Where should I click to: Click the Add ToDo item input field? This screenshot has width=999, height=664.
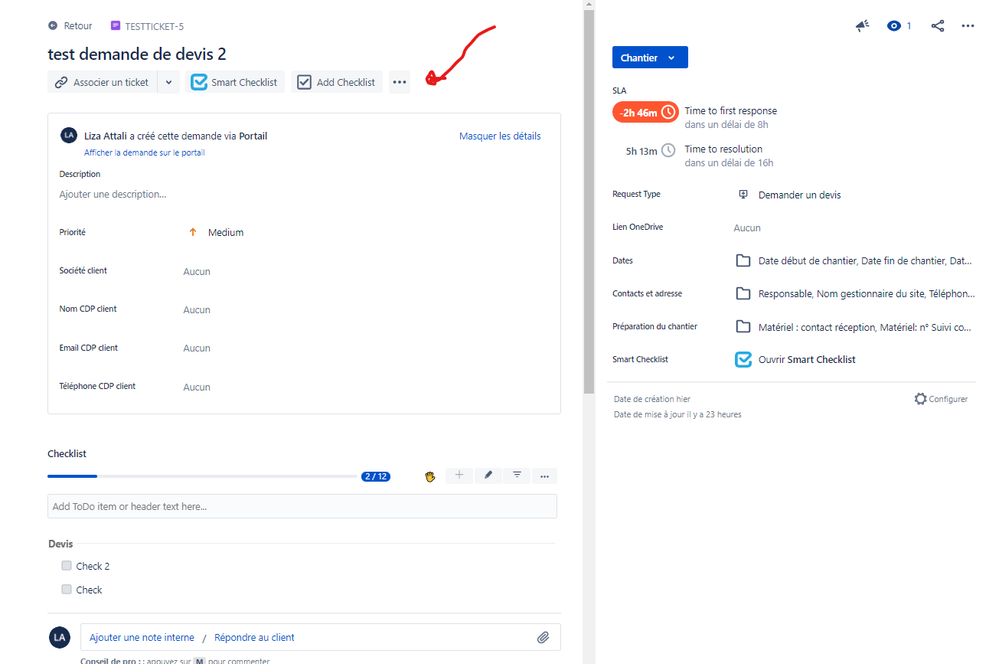pos(302,507)
